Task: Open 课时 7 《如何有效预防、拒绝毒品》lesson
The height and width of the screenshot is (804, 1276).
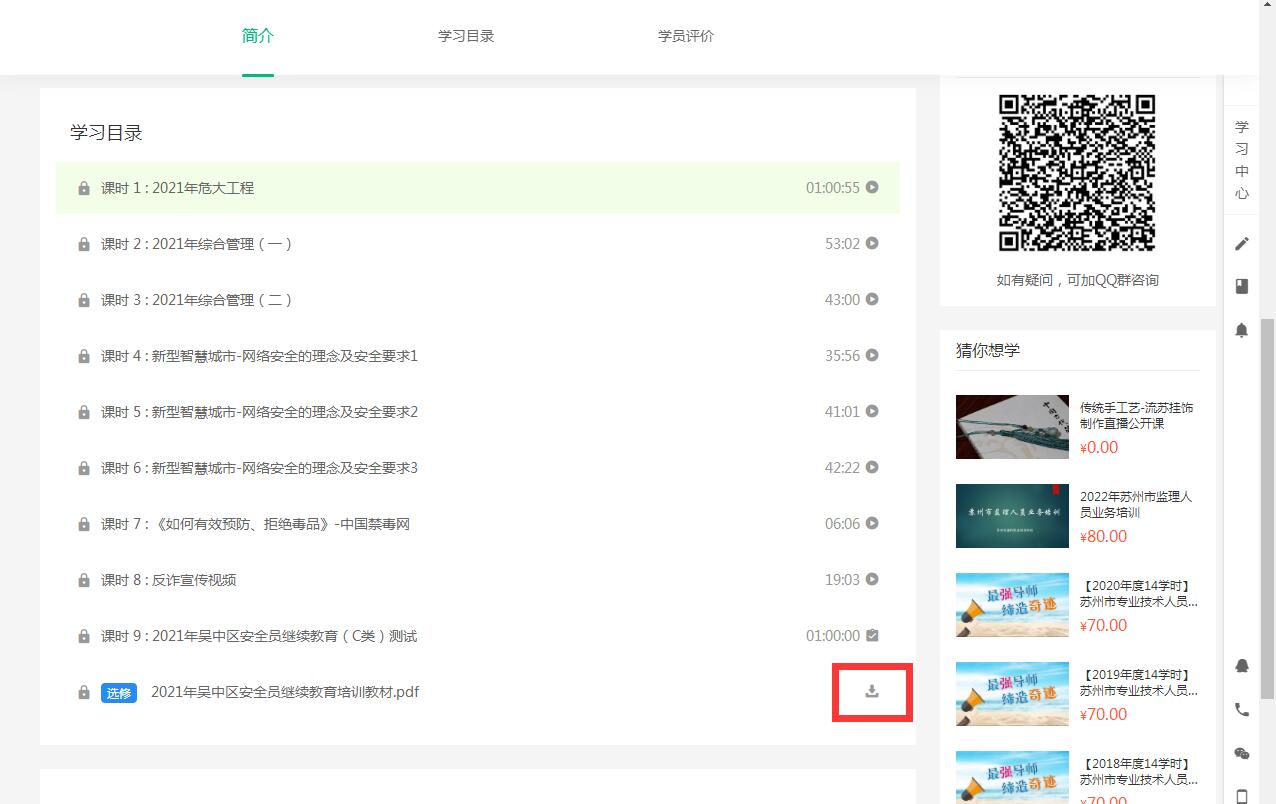Action: click(x=255, y=524)
